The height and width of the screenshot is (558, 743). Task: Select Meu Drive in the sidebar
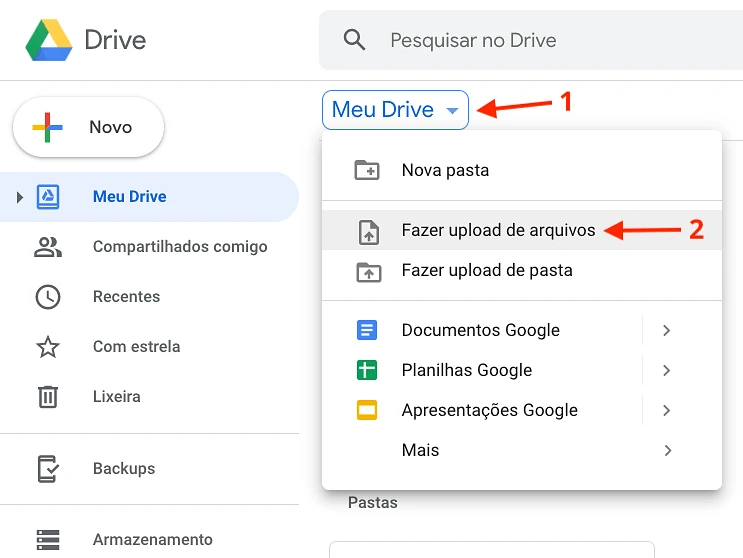tap(149, 197)
